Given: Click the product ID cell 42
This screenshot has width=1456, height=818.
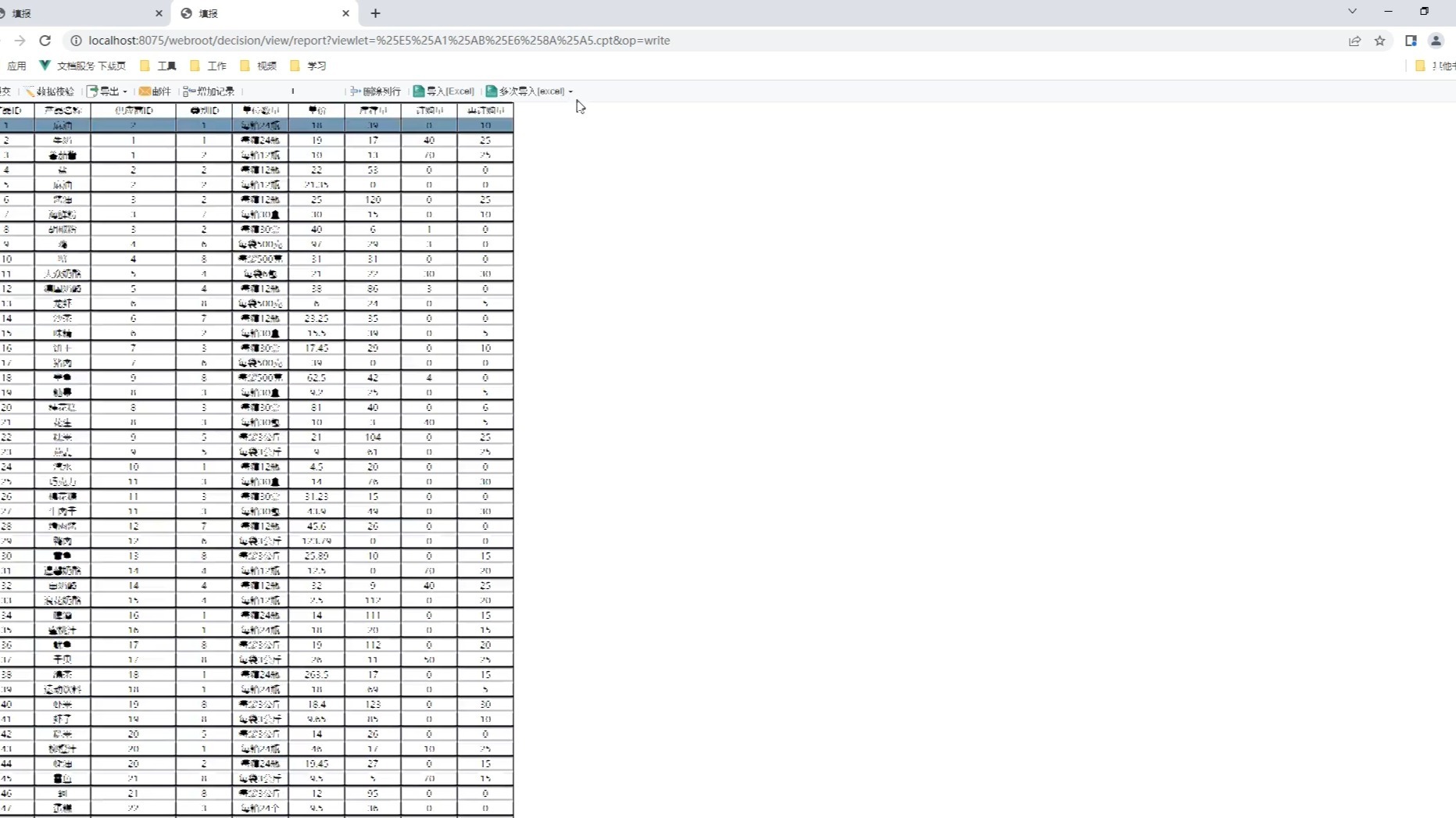Looking at the screenshot, I should pos(16,734).
